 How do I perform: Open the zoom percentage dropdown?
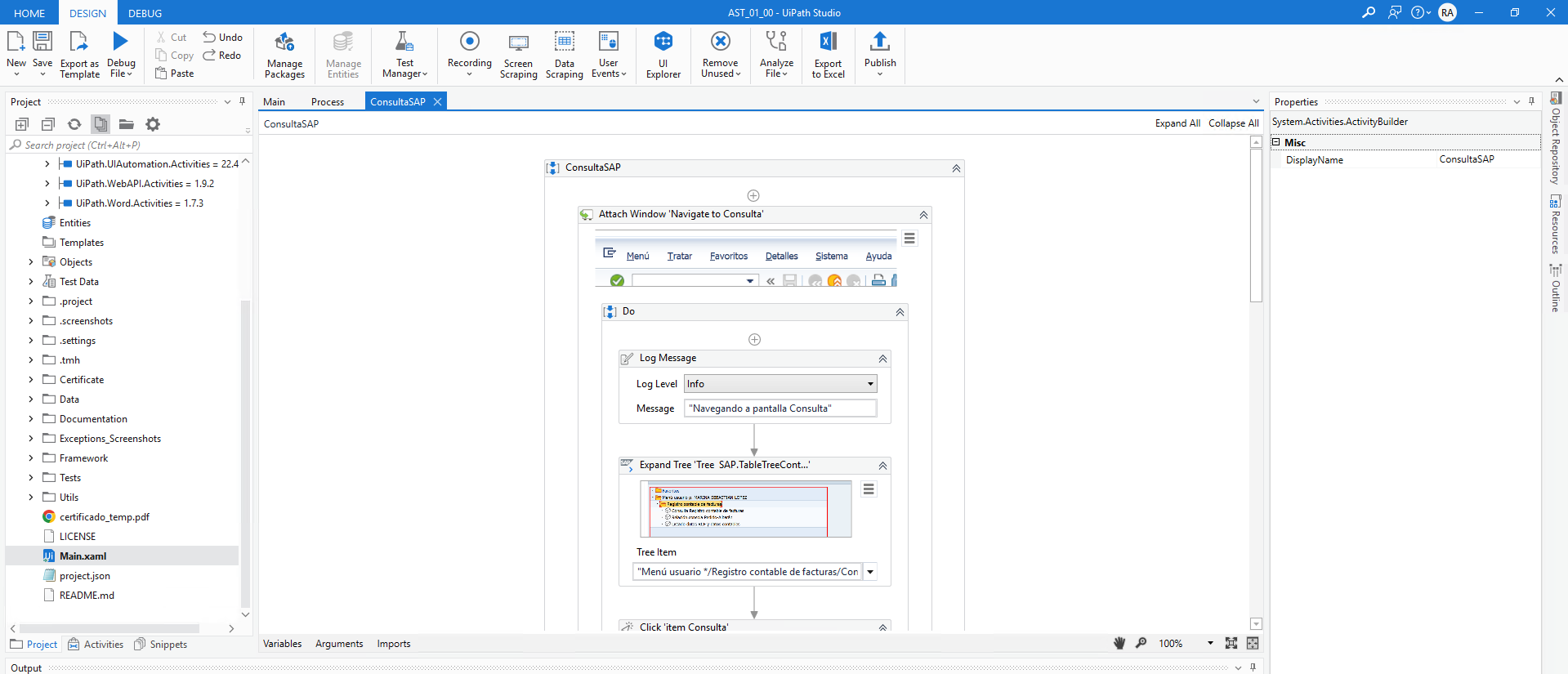(1210, 643)
